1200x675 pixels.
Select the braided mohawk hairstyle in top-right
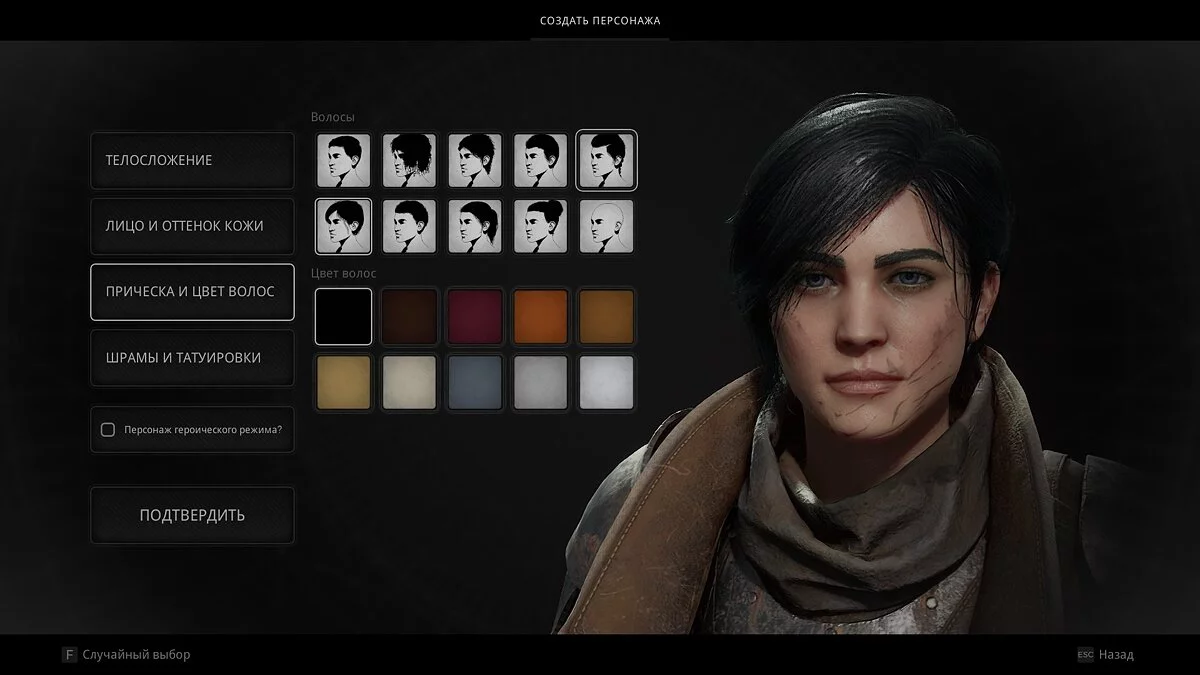tap(607, 160)
